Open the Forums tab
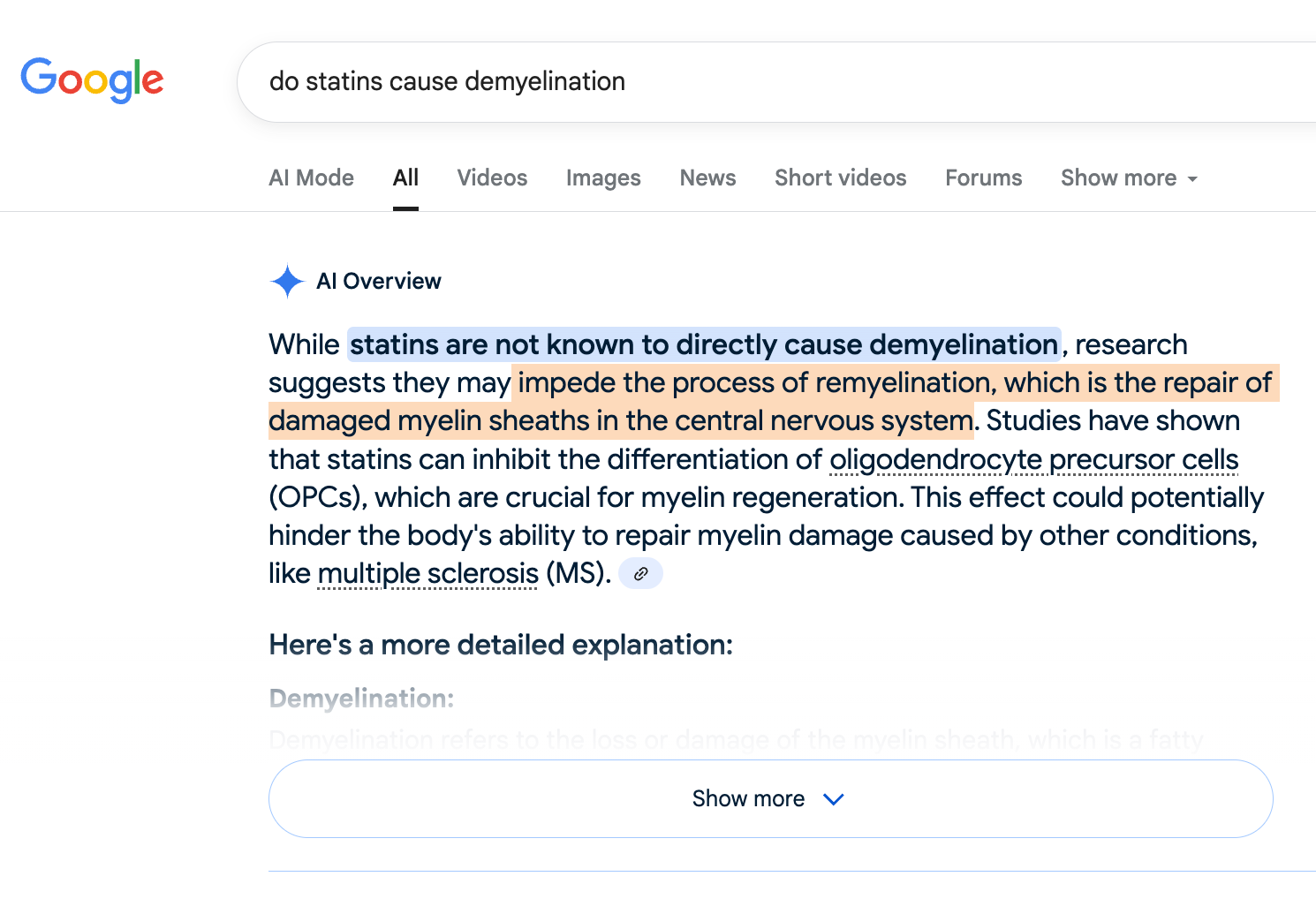 point(983,178)
